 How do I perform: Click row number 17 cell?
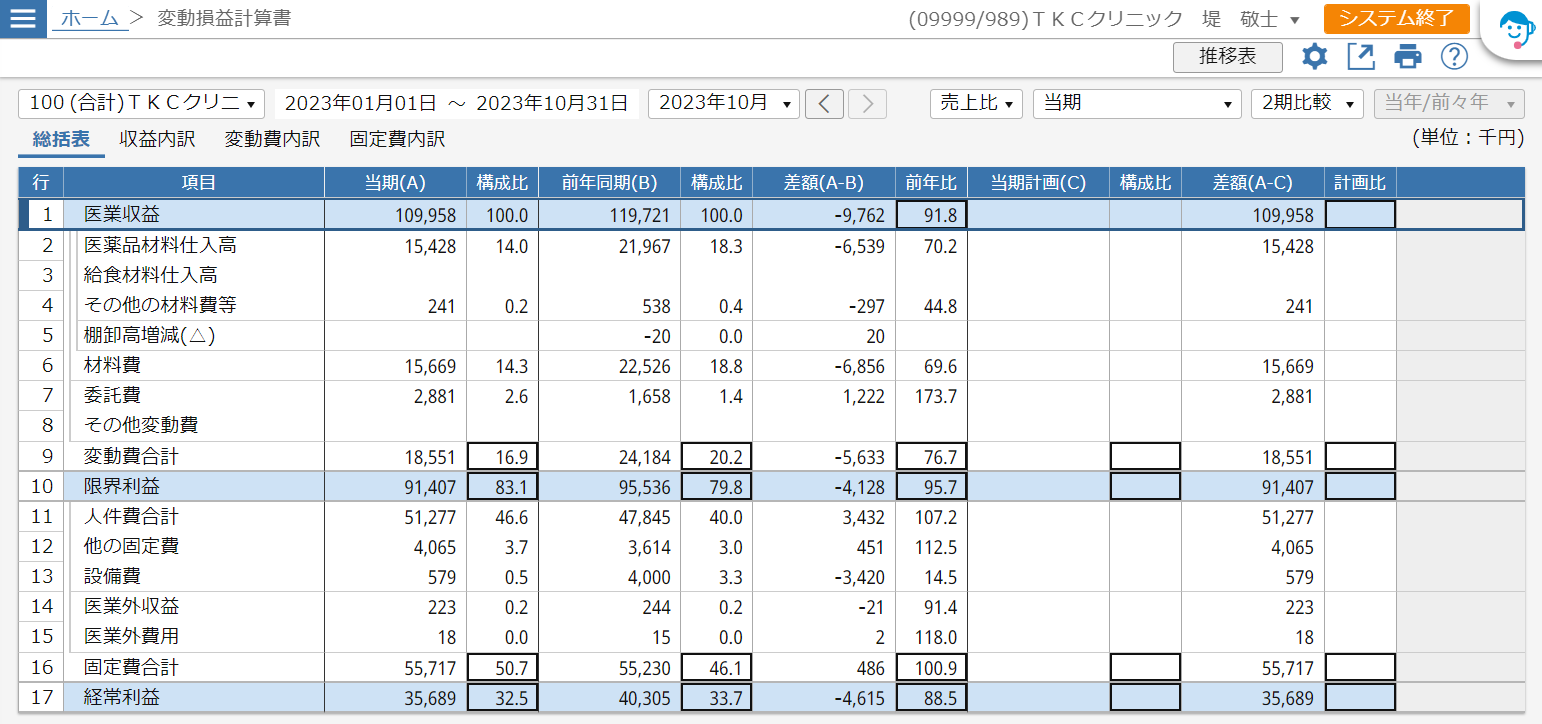(x=41, y=698)
